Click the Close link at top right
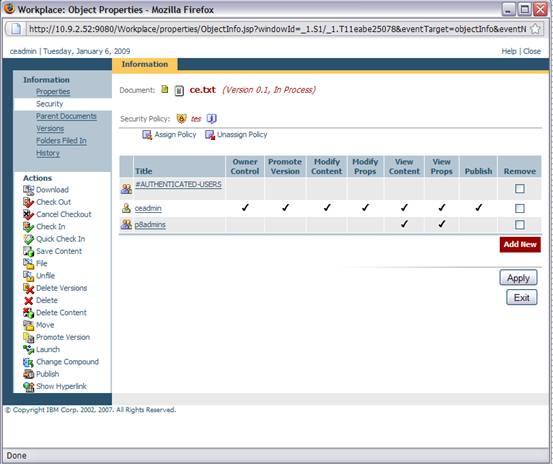553x464 pixels. pos(532,51)
